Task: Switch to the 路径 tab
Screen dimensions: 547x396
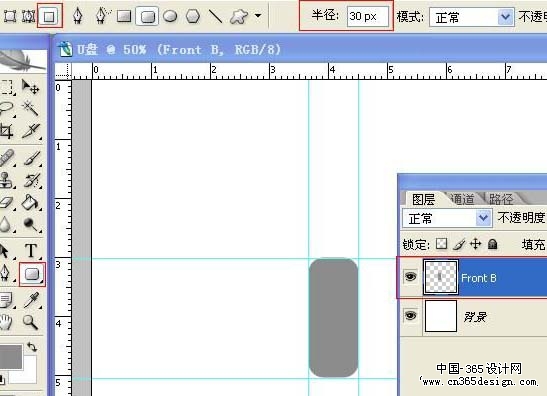Action: 501,199
